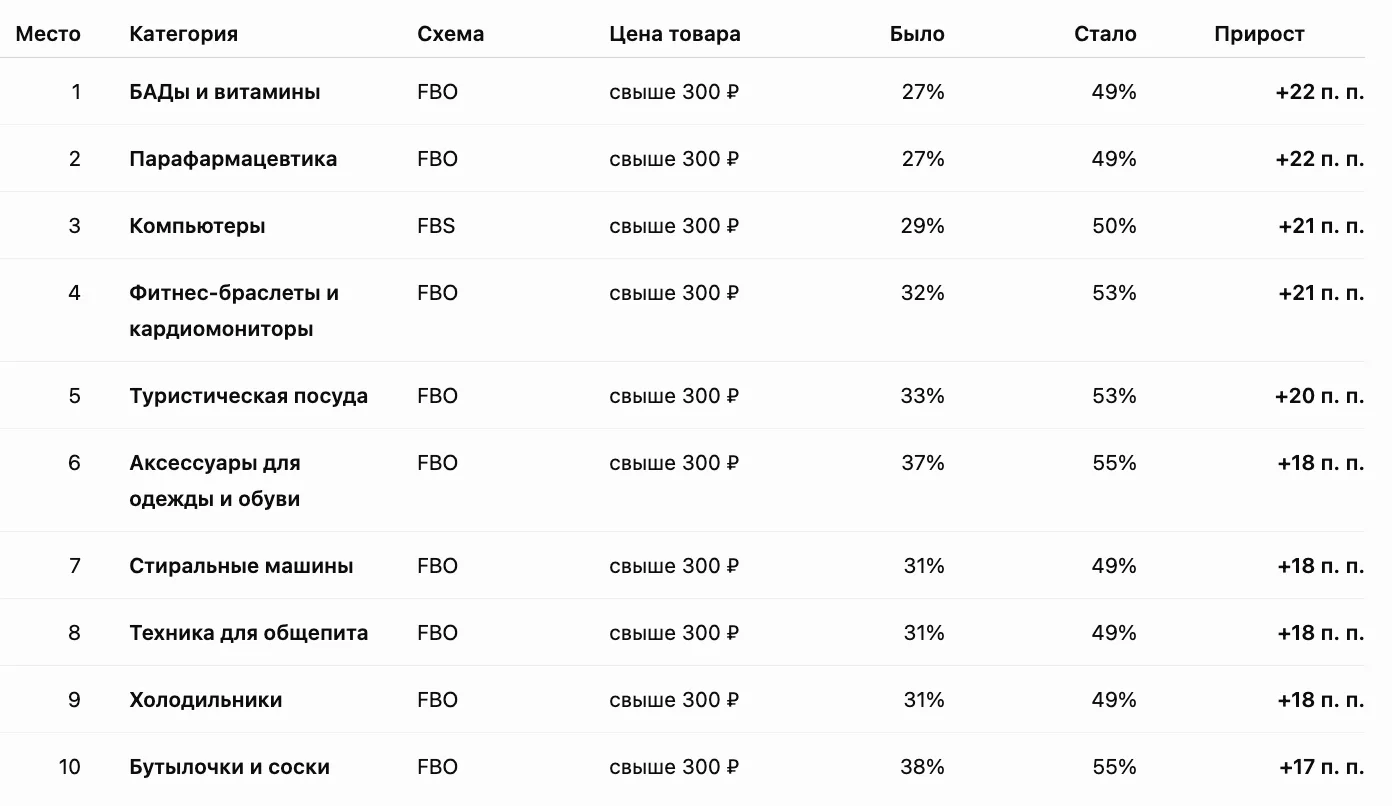Click the +20 п. п. growth value
The width and height of the screenshot is (1392, 806).
click(x=1319, y=396)
